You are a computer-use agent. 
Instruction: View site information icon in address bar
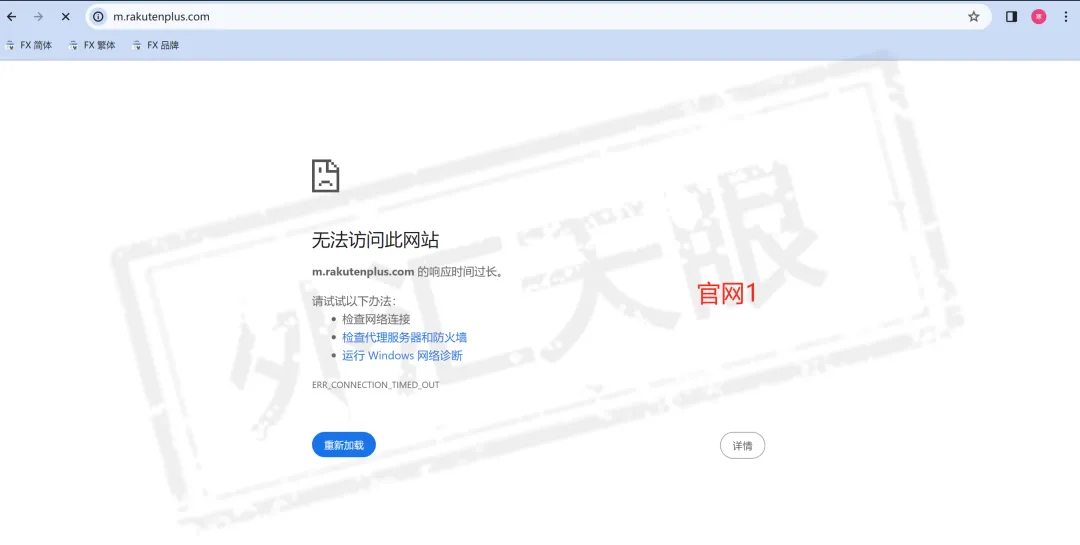tap(98, 17)
